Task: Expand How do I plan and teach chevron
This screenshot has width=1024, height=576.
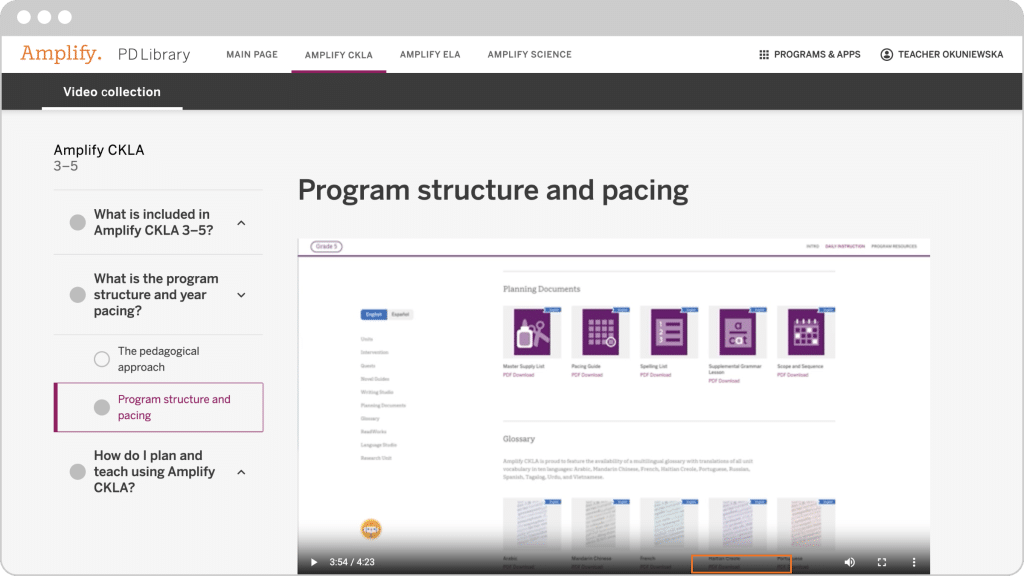Action: coord(241,472)
